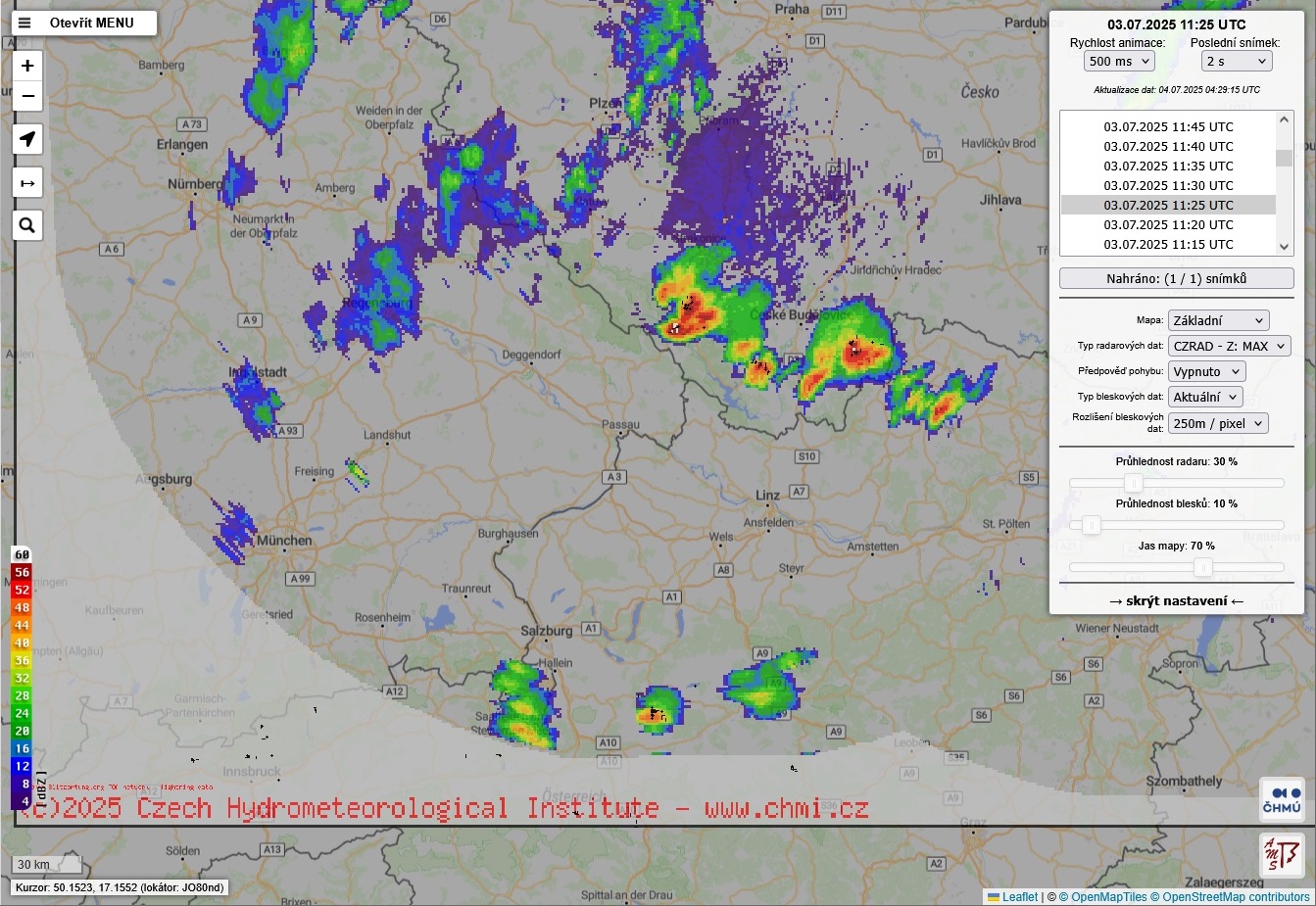Screen dimensions: 1316x906
Task: Open the hamburger menu icon
Action: 24,23
